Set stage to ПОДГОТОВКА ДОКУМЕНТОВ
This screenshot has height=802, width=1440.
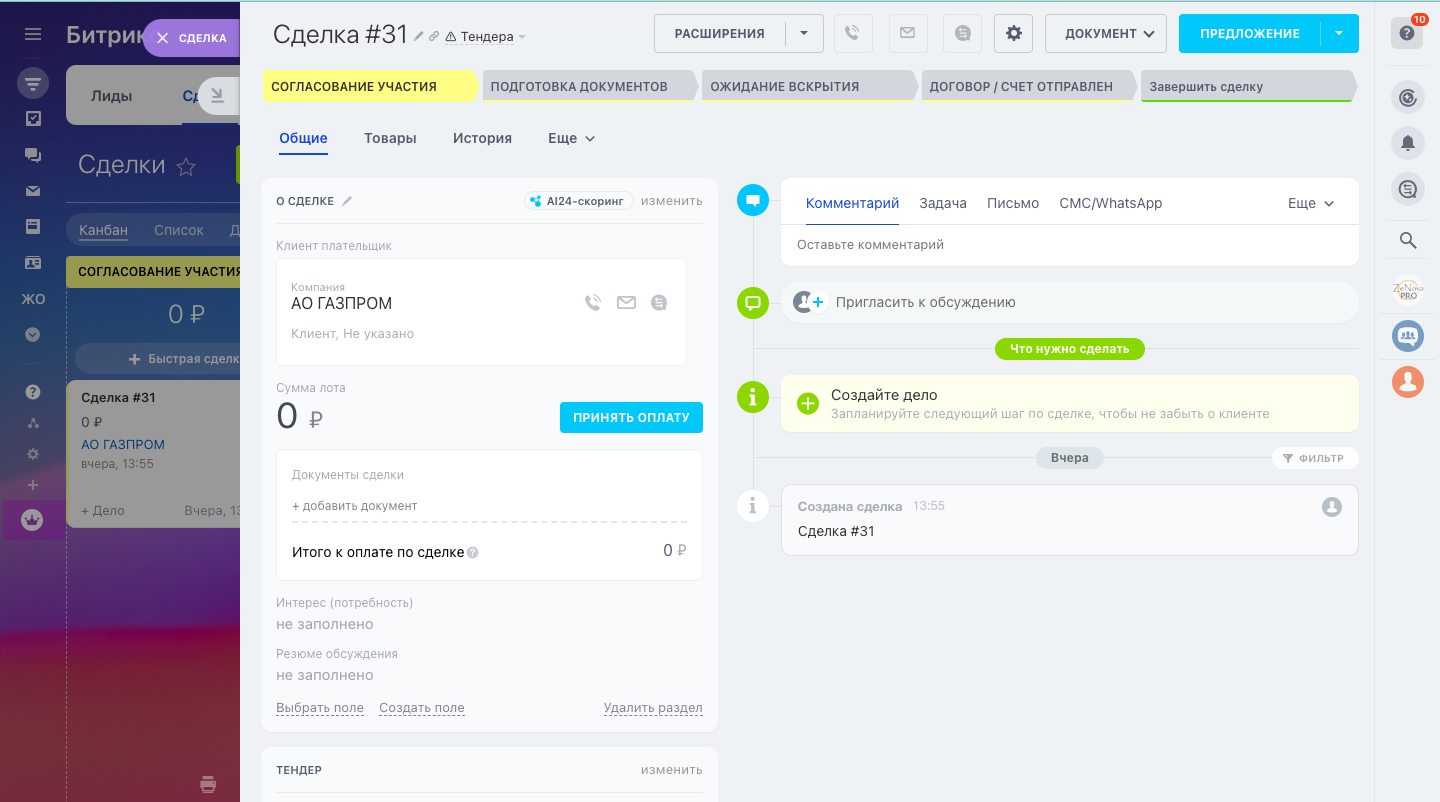(590, 86)
